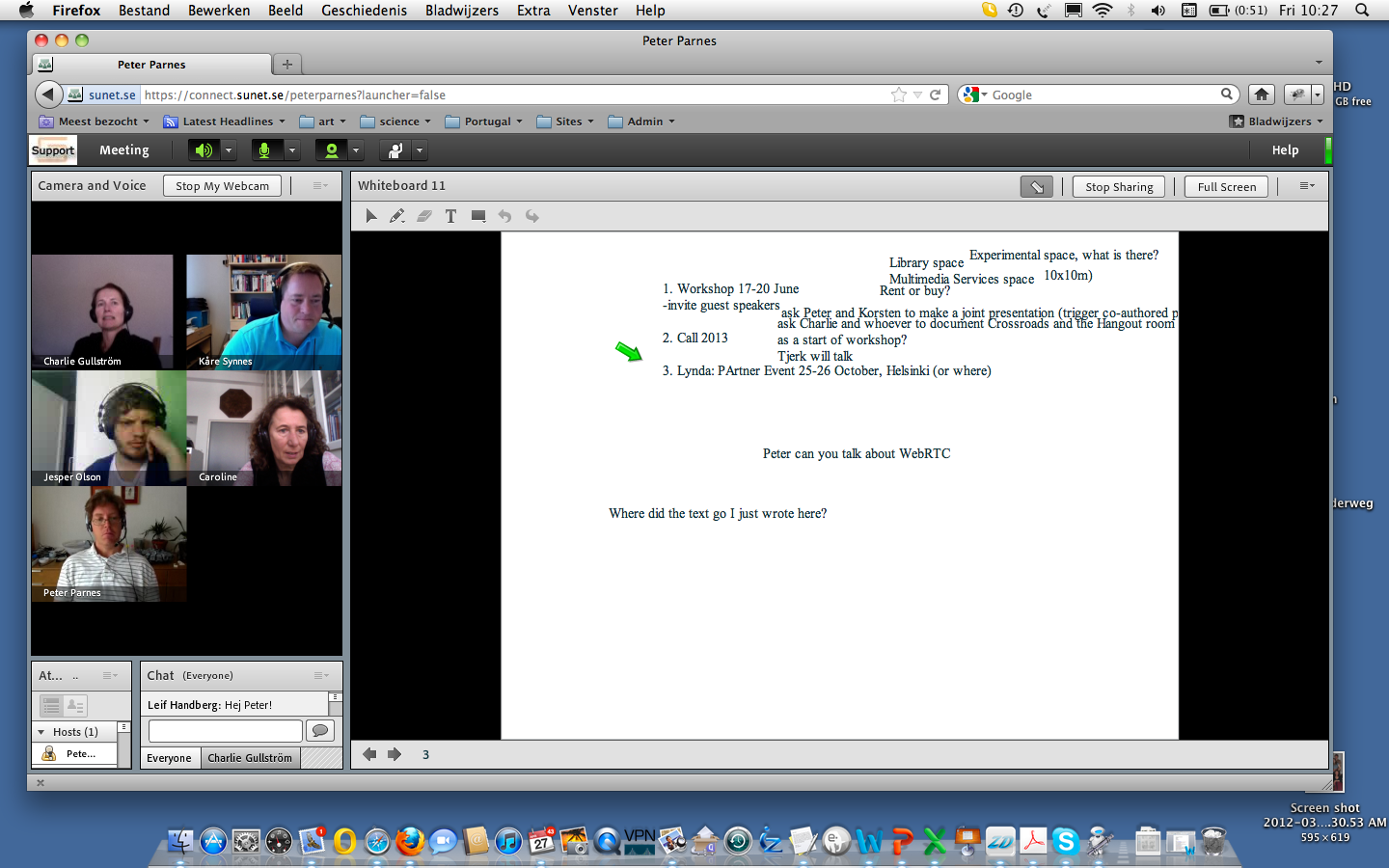Select the whiteboard Pencil tool
This screenshot has width=1389, height=868.
[x=396, y=216]
